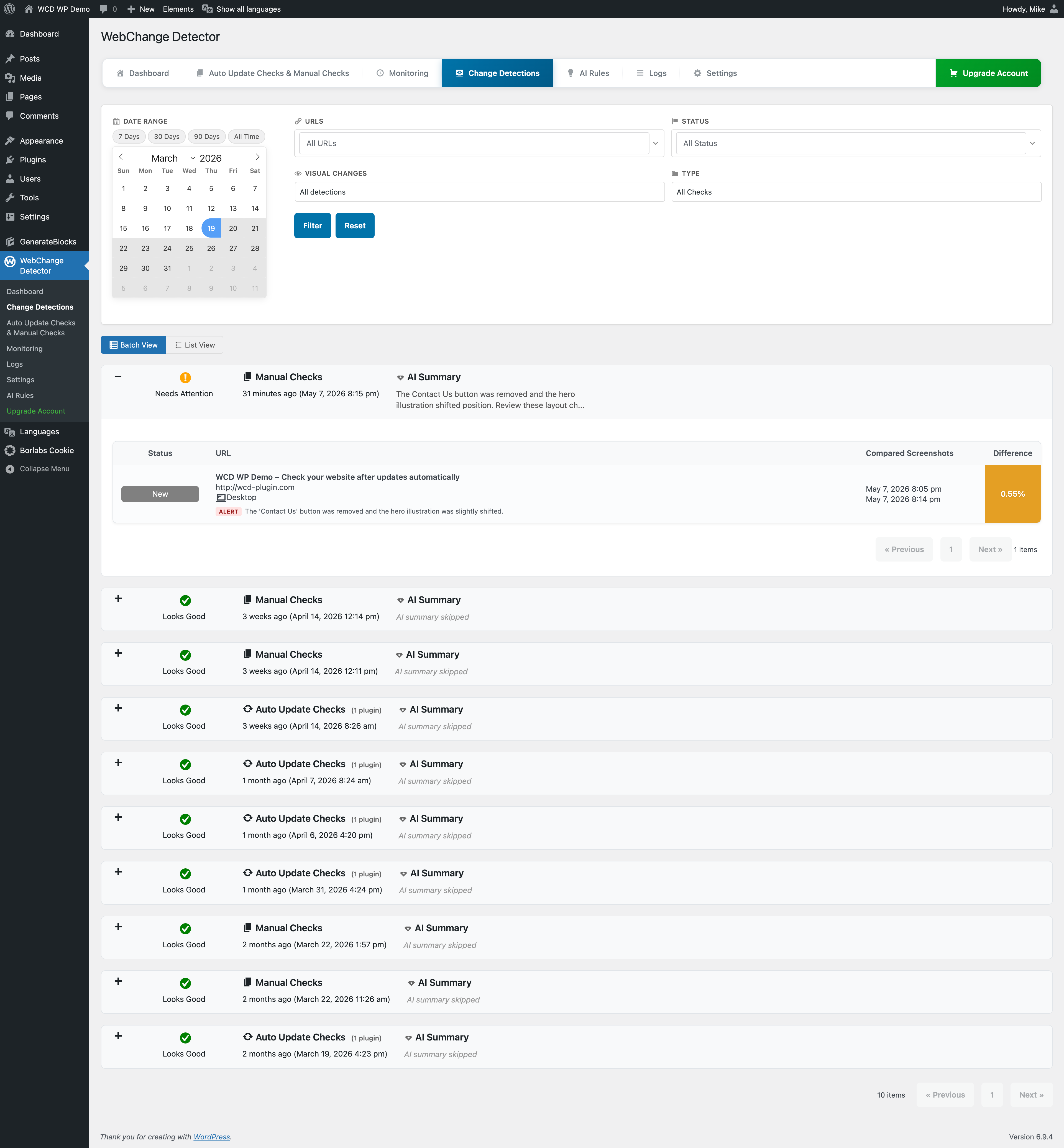
Task: Click the Plugins plug icon
Action: (x=10, y=160)
